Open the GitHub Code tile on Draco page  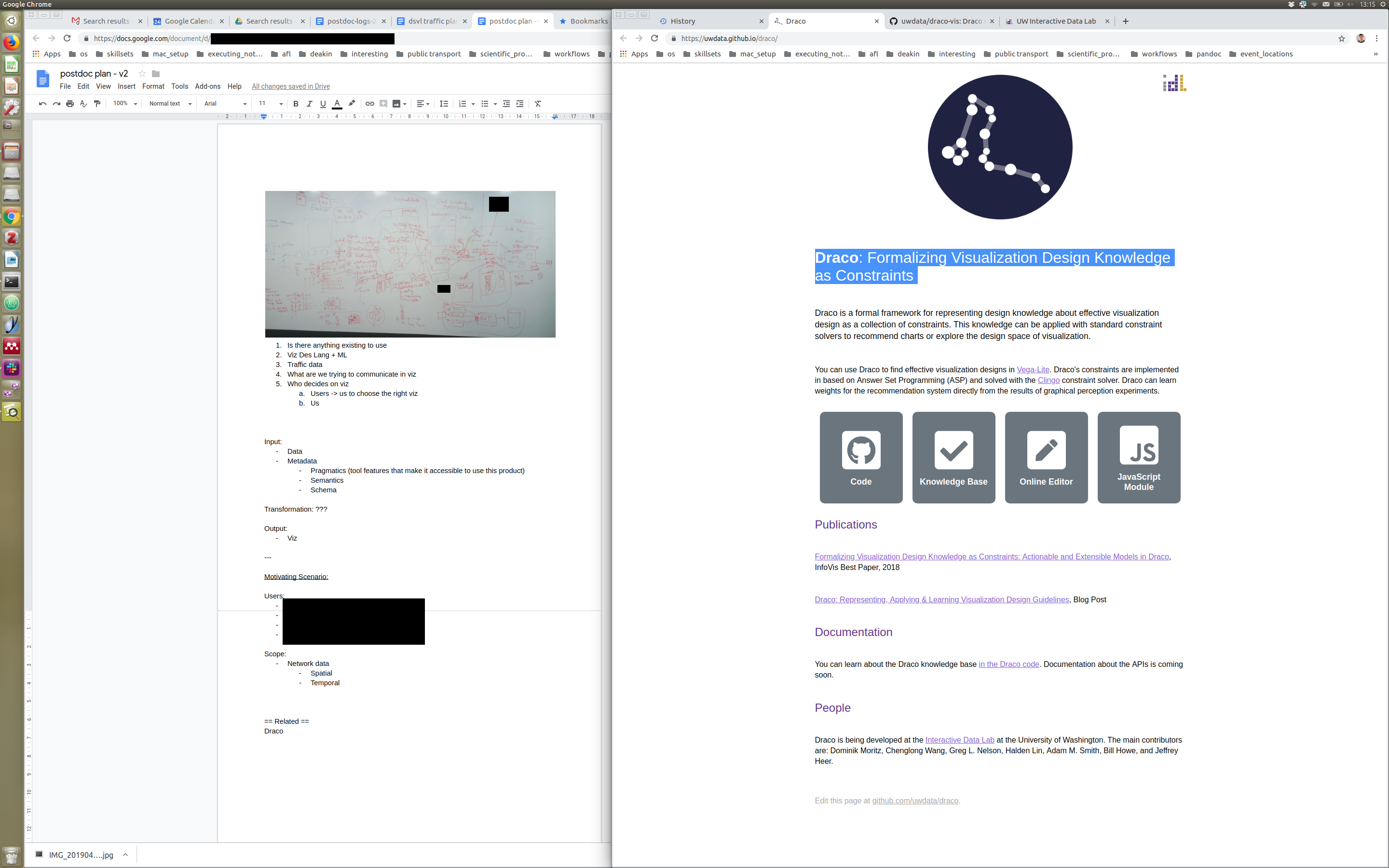[860, 457]
